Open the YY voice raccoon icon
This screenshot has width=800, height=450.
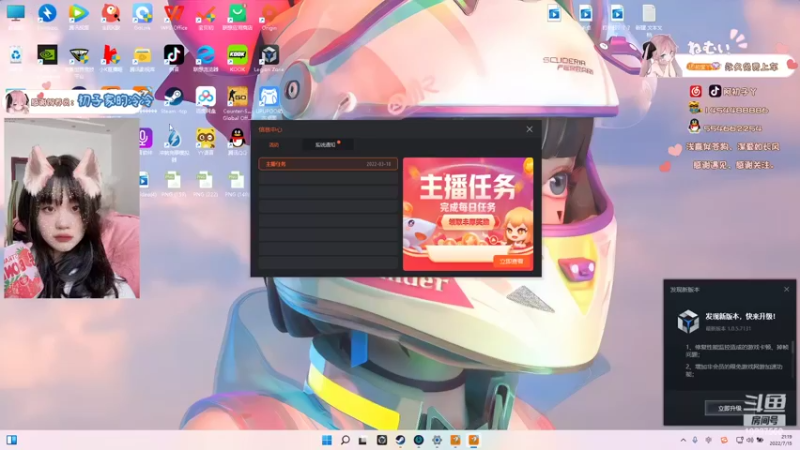[206, 138]
